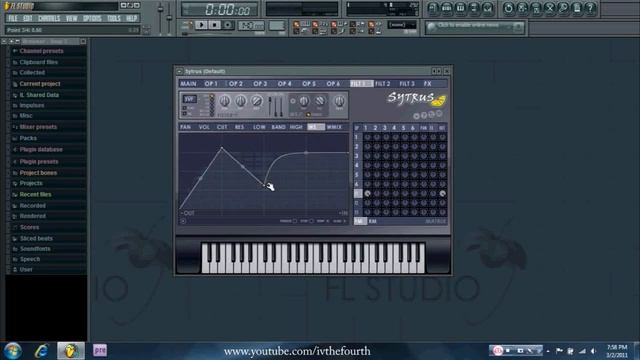Expand the Current project folder
The image size is (640, 360).
click(40, 84)
